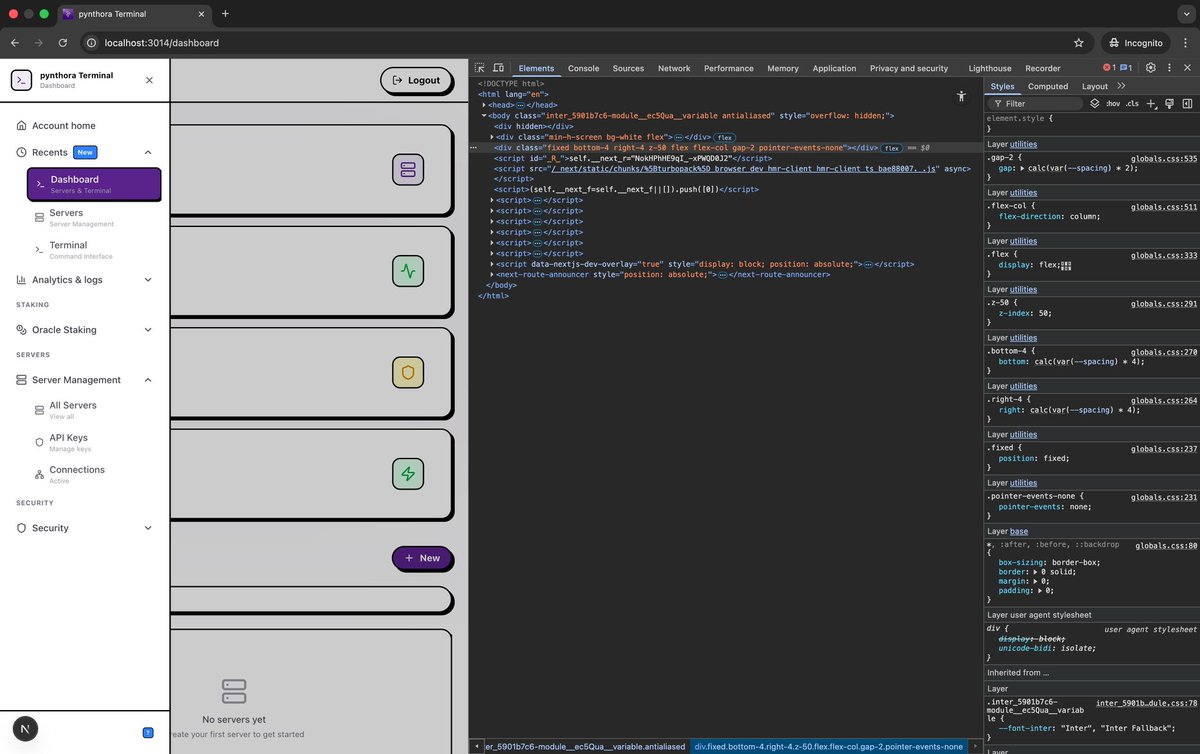Collapse the body element in the DOM tree
Image resolution: width=1200 pixels, height=754 pixels.
pos(484,116)
